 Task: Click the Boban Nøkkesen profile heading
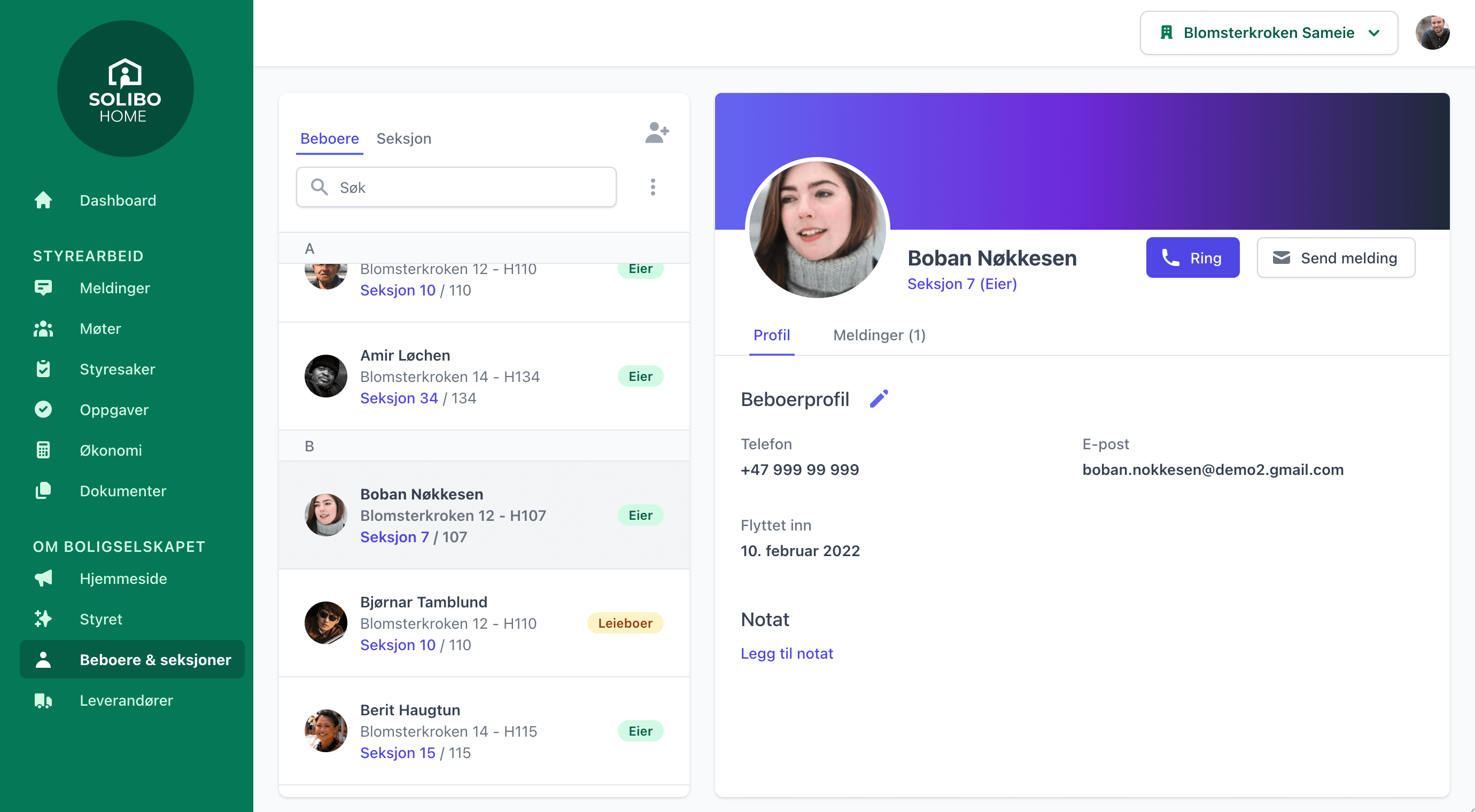[x=992, y=258]
